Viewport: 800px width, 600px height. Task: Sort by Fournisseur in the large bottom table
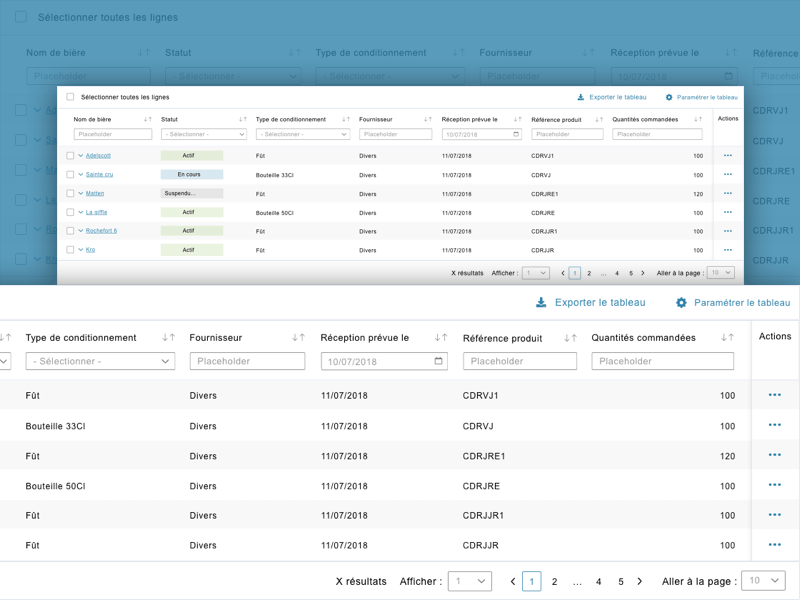tap(298, 337)
